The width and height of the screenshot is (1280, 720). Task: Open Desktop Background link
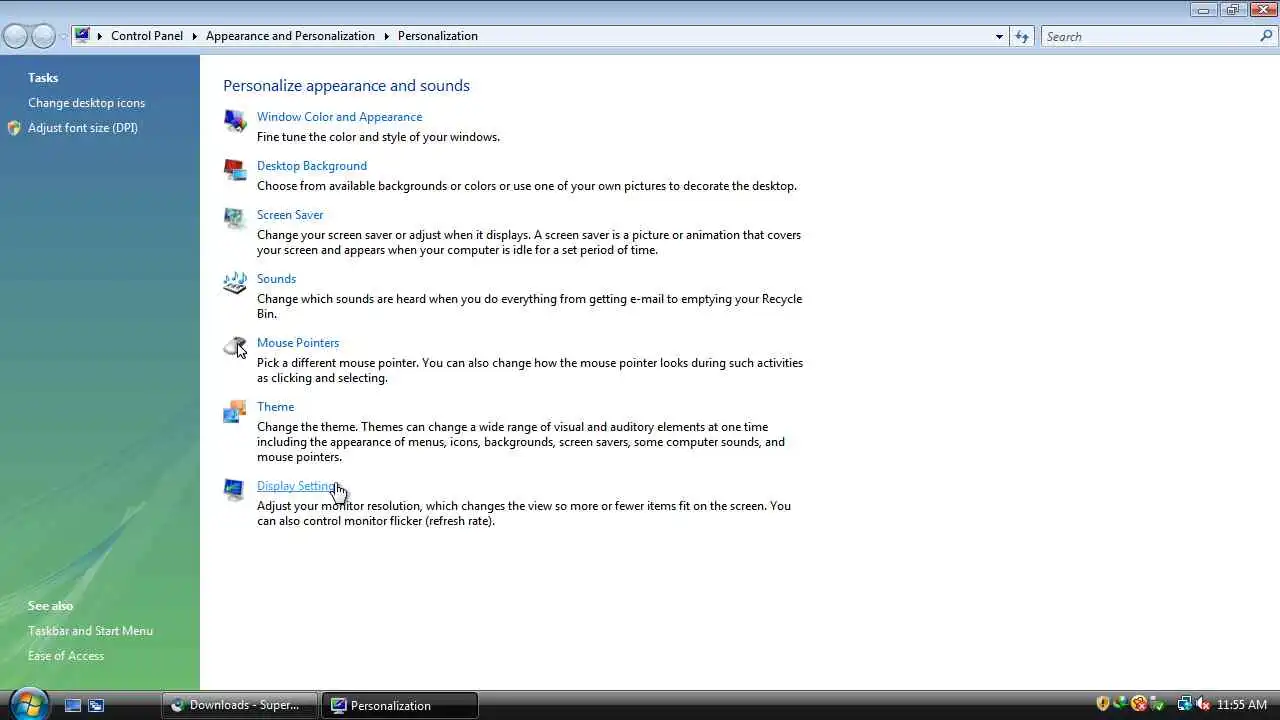point(312,166)
